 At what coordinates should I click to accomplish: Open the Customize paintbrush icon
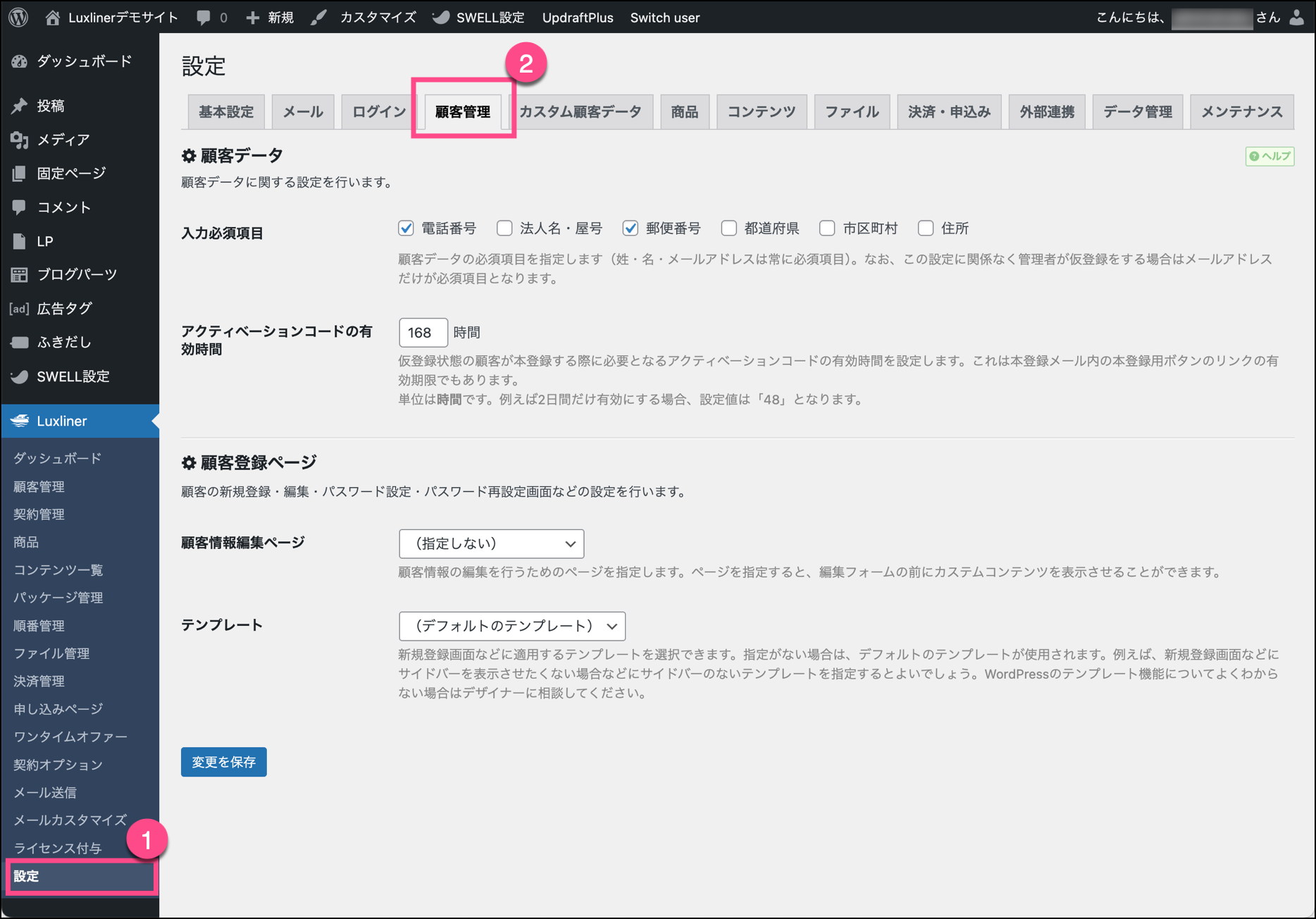319,18
